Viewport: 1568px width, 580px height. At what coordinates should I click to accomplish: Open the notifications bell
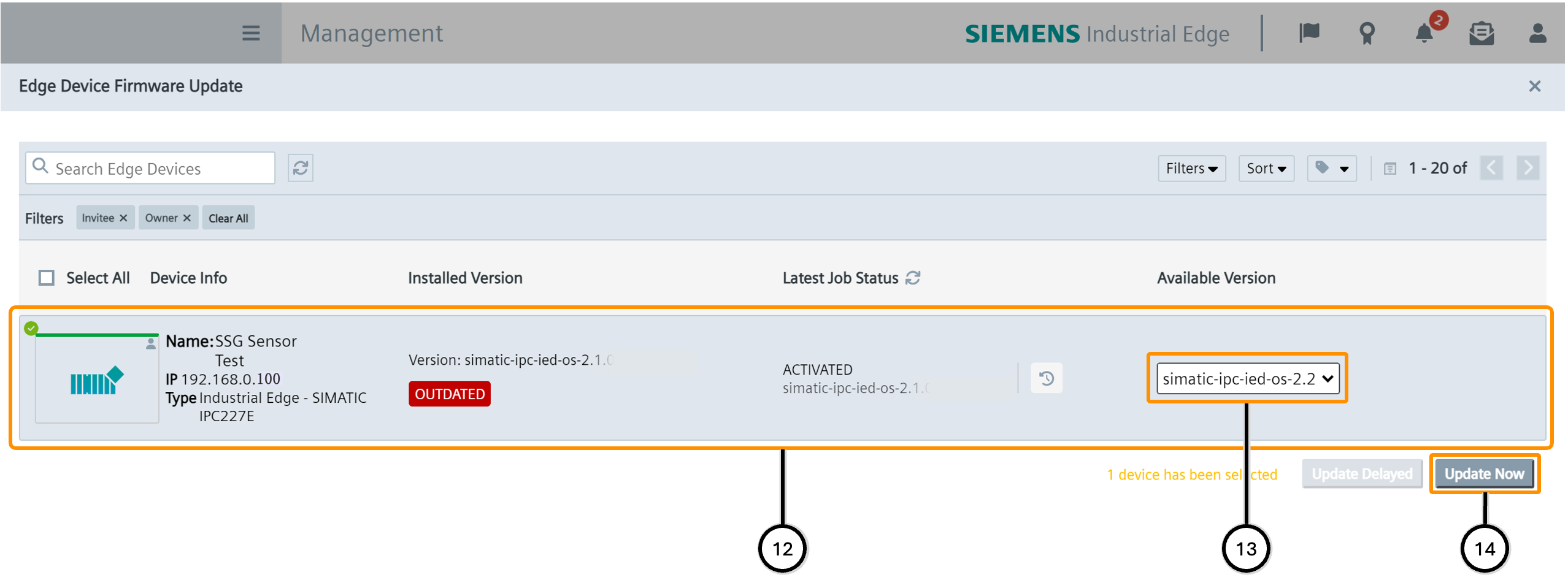coord(1424,33)
